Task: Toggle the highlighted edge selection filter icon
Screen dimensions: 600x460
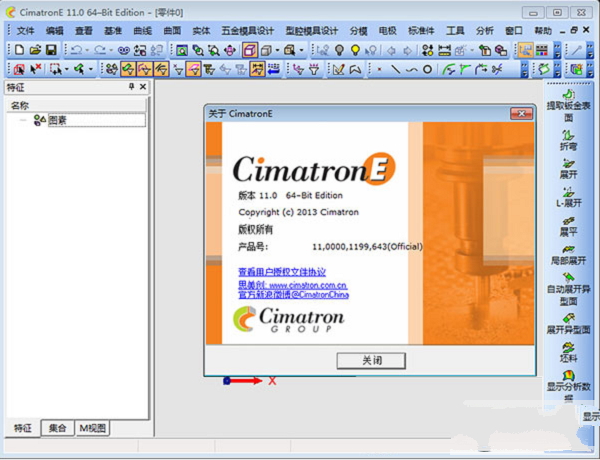Action: click(161, 69)
